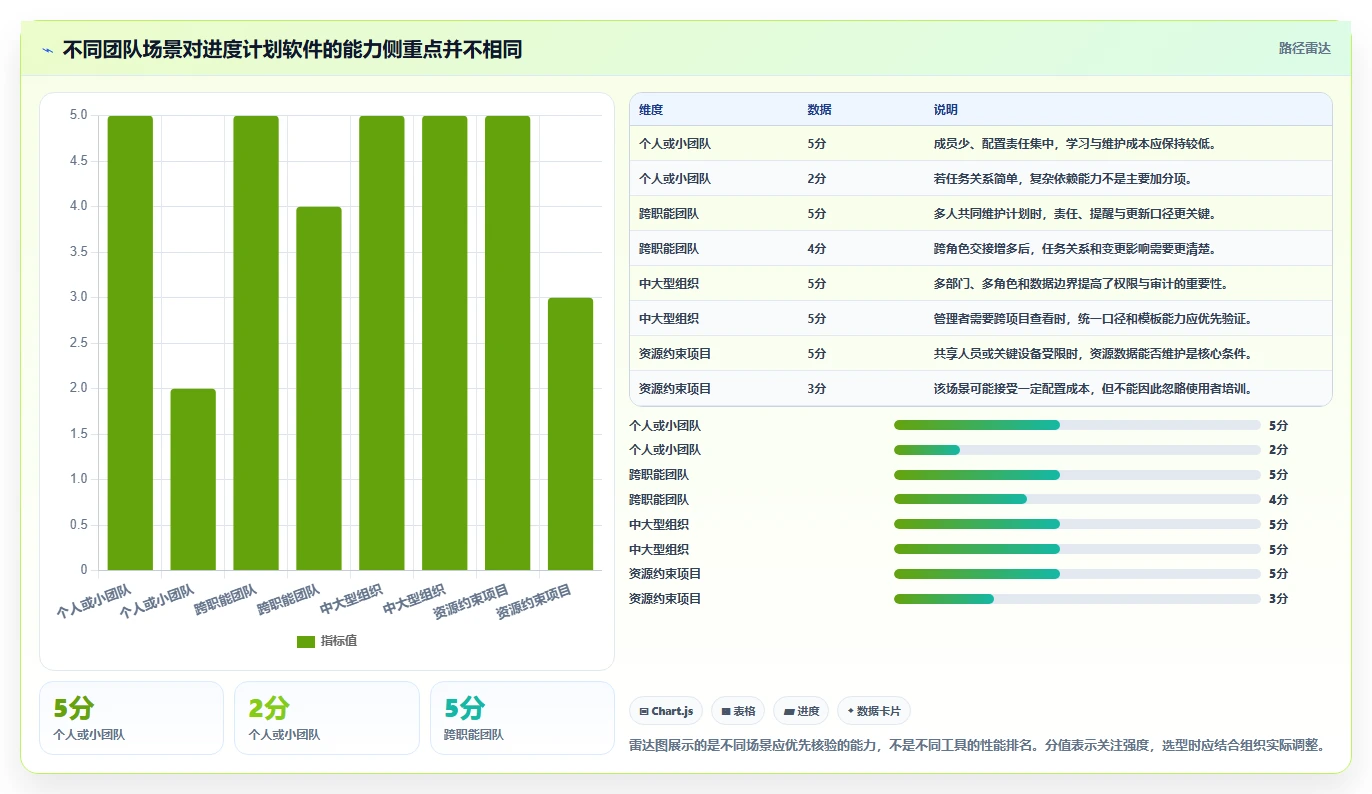Click the y-axis value 1.5
This screenshot has width=1372, height=794.
click(x=78, y=434)
